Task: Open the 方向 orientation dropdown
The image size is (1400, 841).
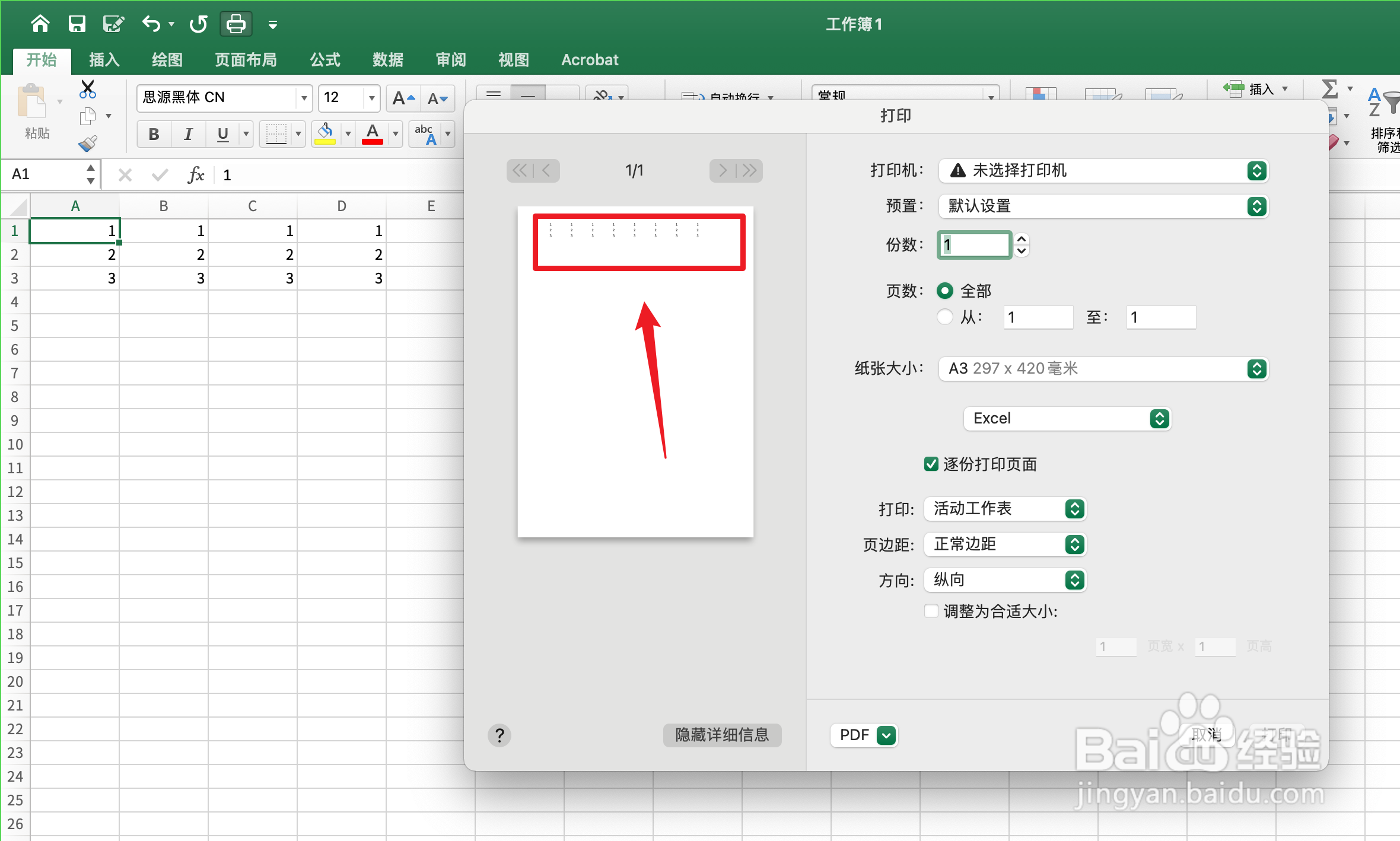Action: click(x=1074, y=580)
